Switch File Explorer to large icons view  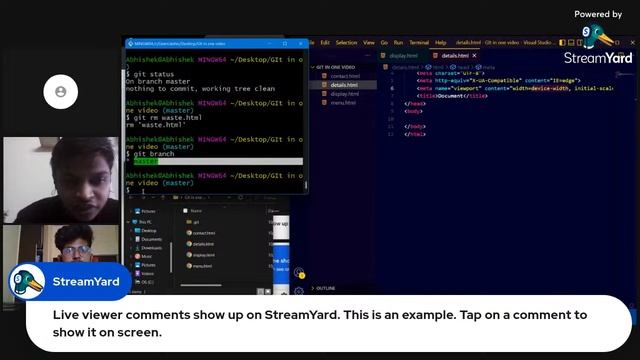(268, 291)
